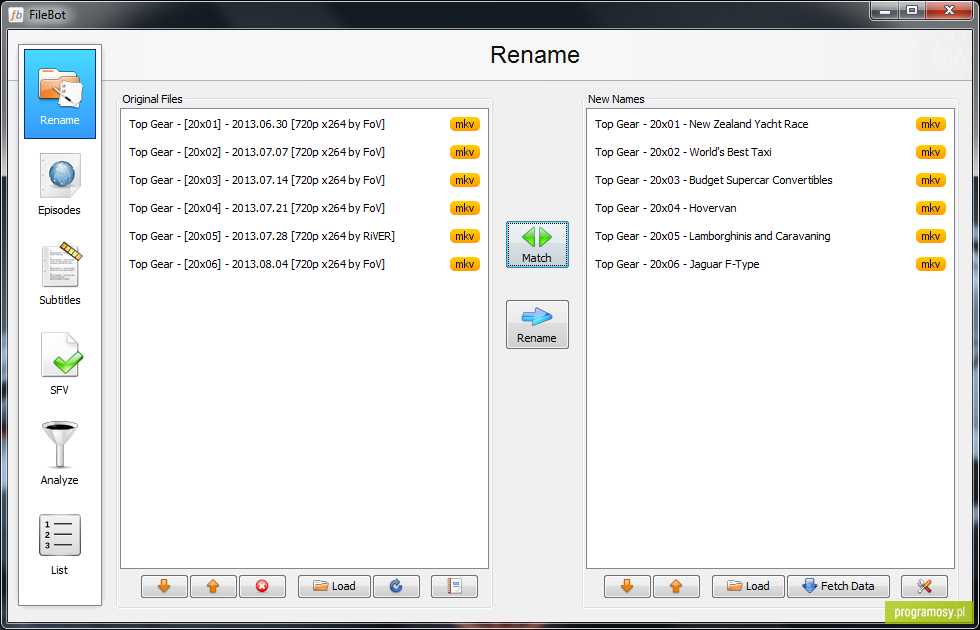Open the List panel
Viewport: 980px width, 630px height.
[60, 544]
